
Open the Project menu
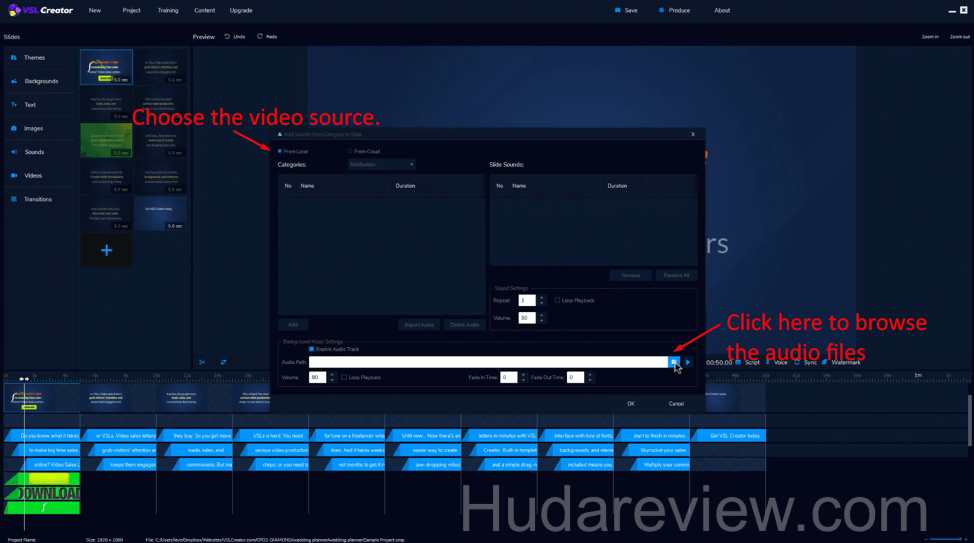tap(131, 11)
